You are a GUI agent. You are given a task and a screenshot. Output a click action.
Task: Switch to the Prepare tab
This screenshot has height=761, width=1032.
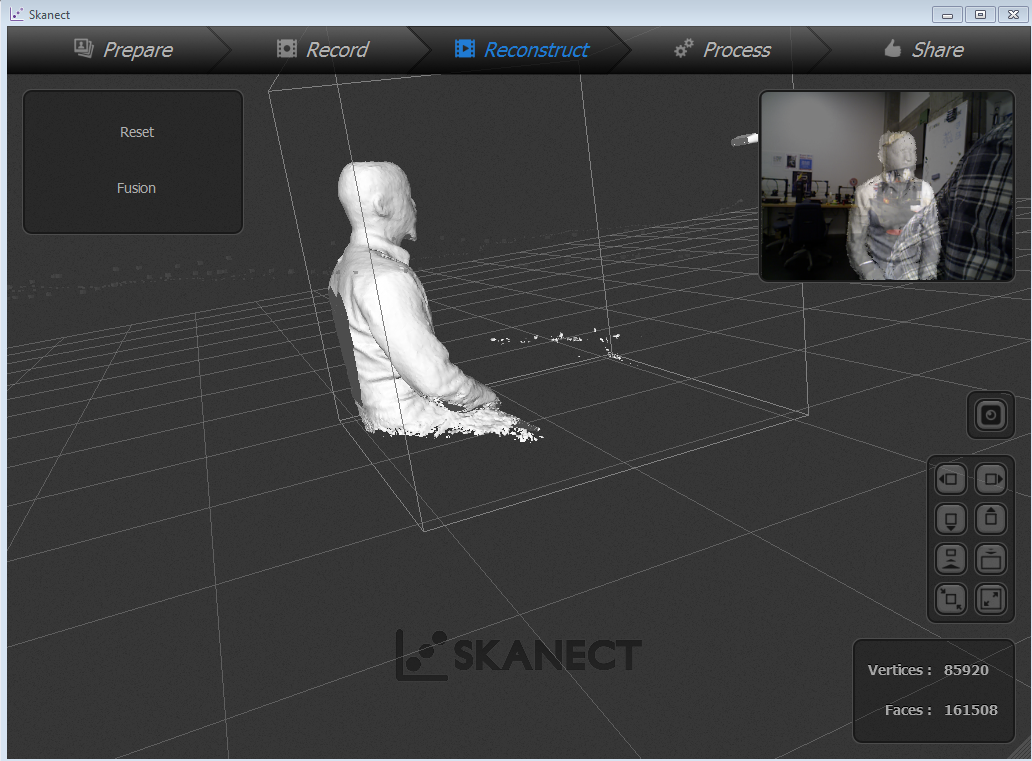point(123,49)
